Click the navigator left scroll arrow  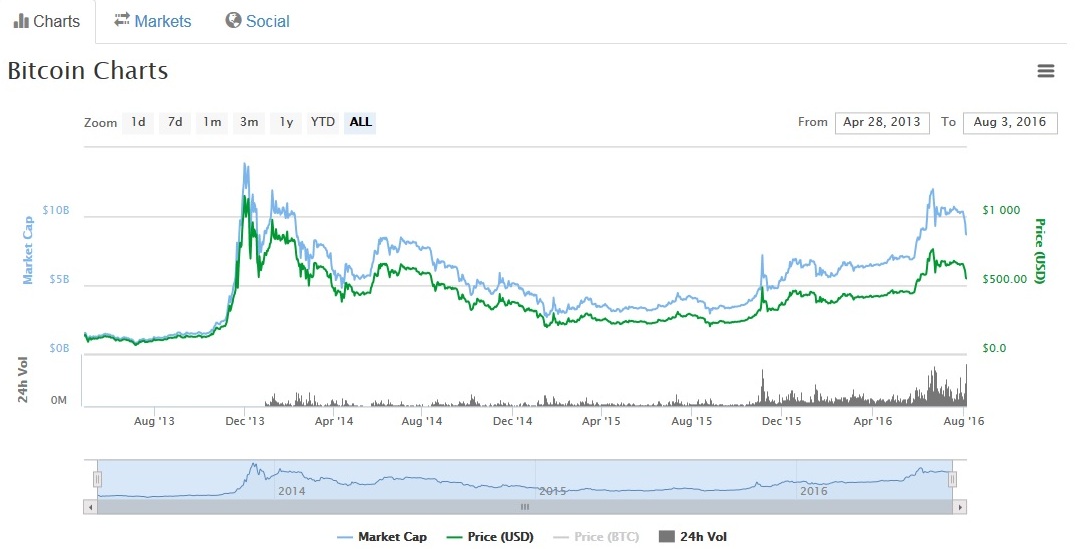(x=90, y=507)
